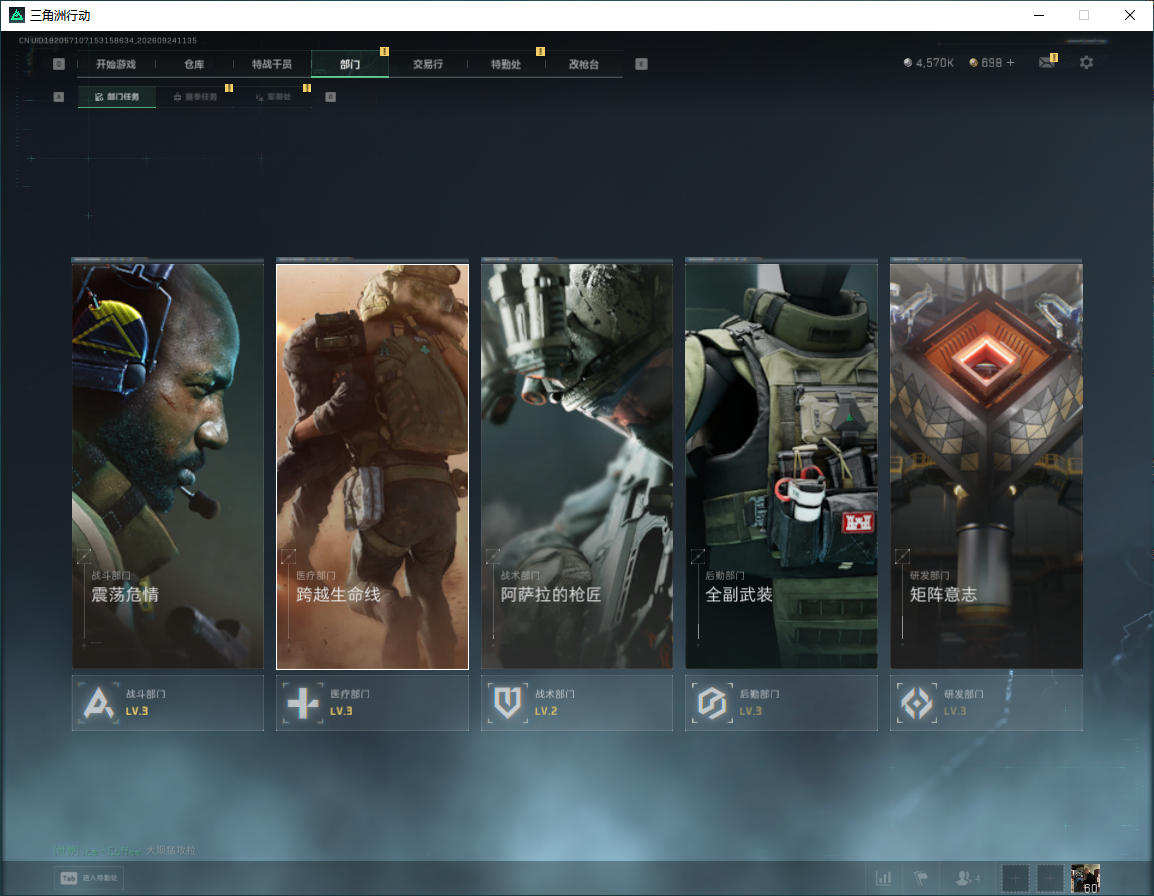Open the flag icon in bottom bar

(x=921, y=878)
